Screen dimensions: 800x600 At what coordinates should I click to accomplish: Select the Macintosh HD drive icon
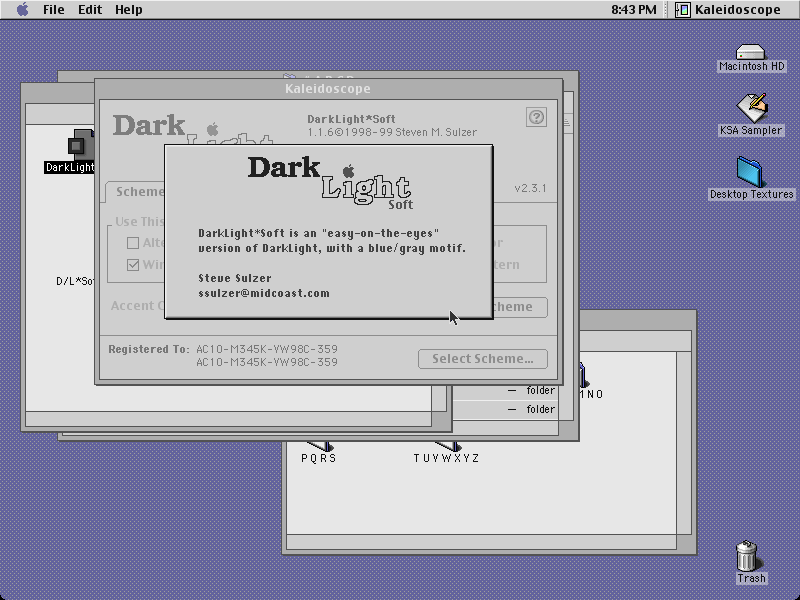tap(752, 58)
